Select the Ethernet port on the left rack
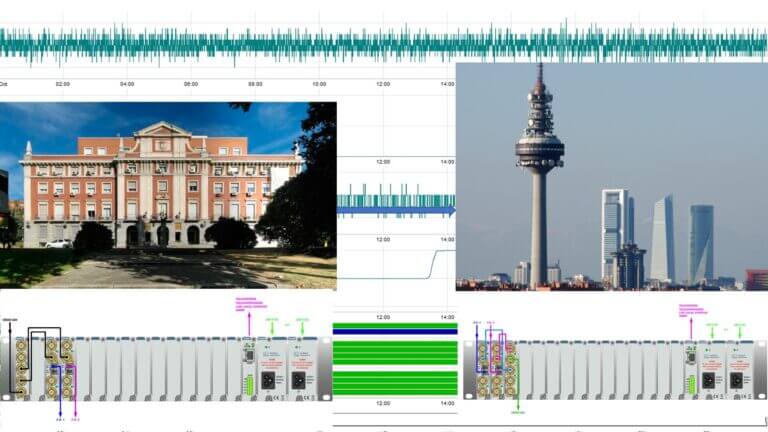The height and width of the screenshot is (432, 768). coord(248,355)
